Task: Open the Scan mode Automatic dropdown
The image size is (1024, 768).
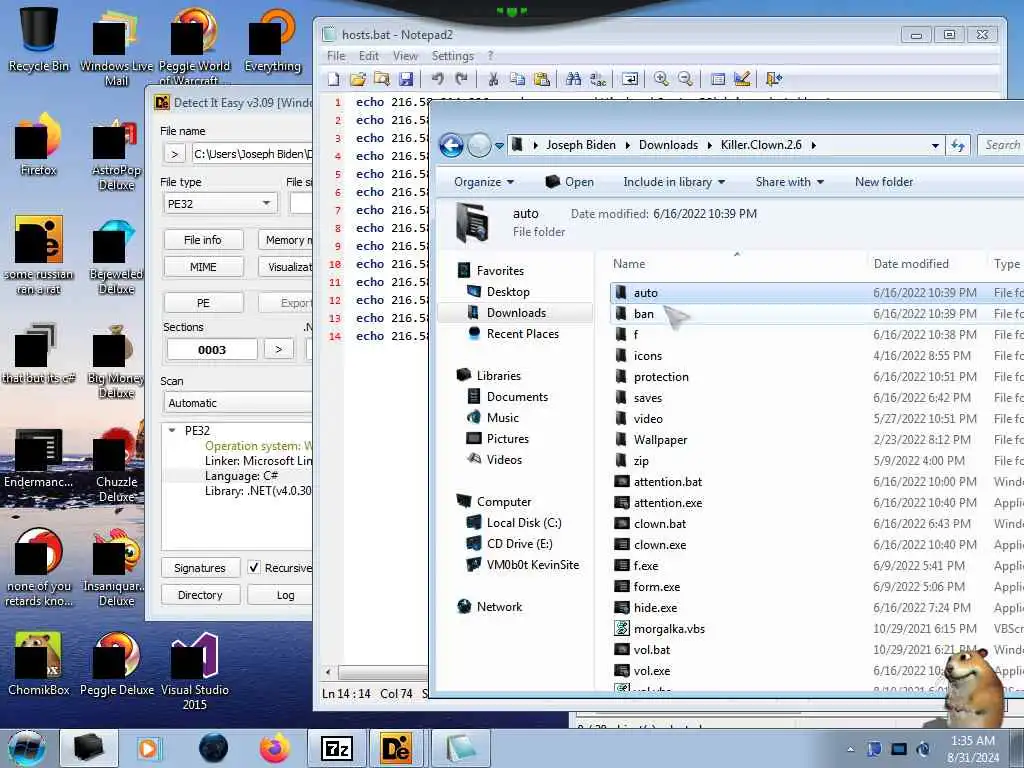Action: [x=238, y=403]
